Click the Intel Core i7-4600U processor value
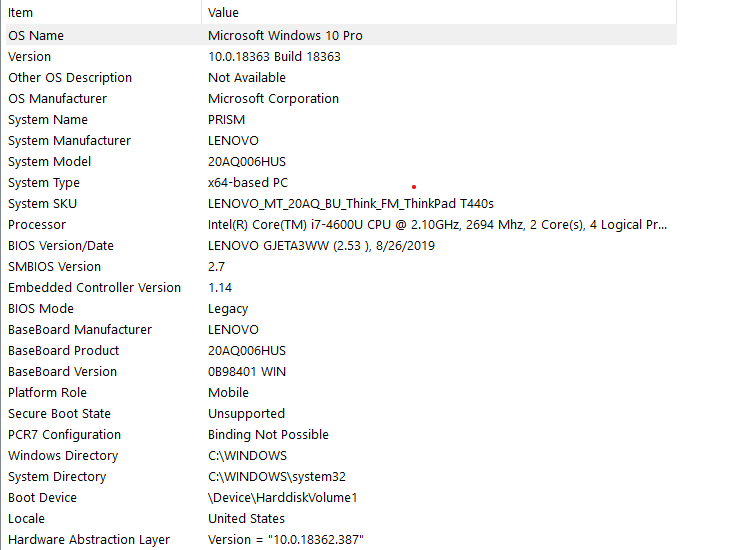 (x=438, y=225)
